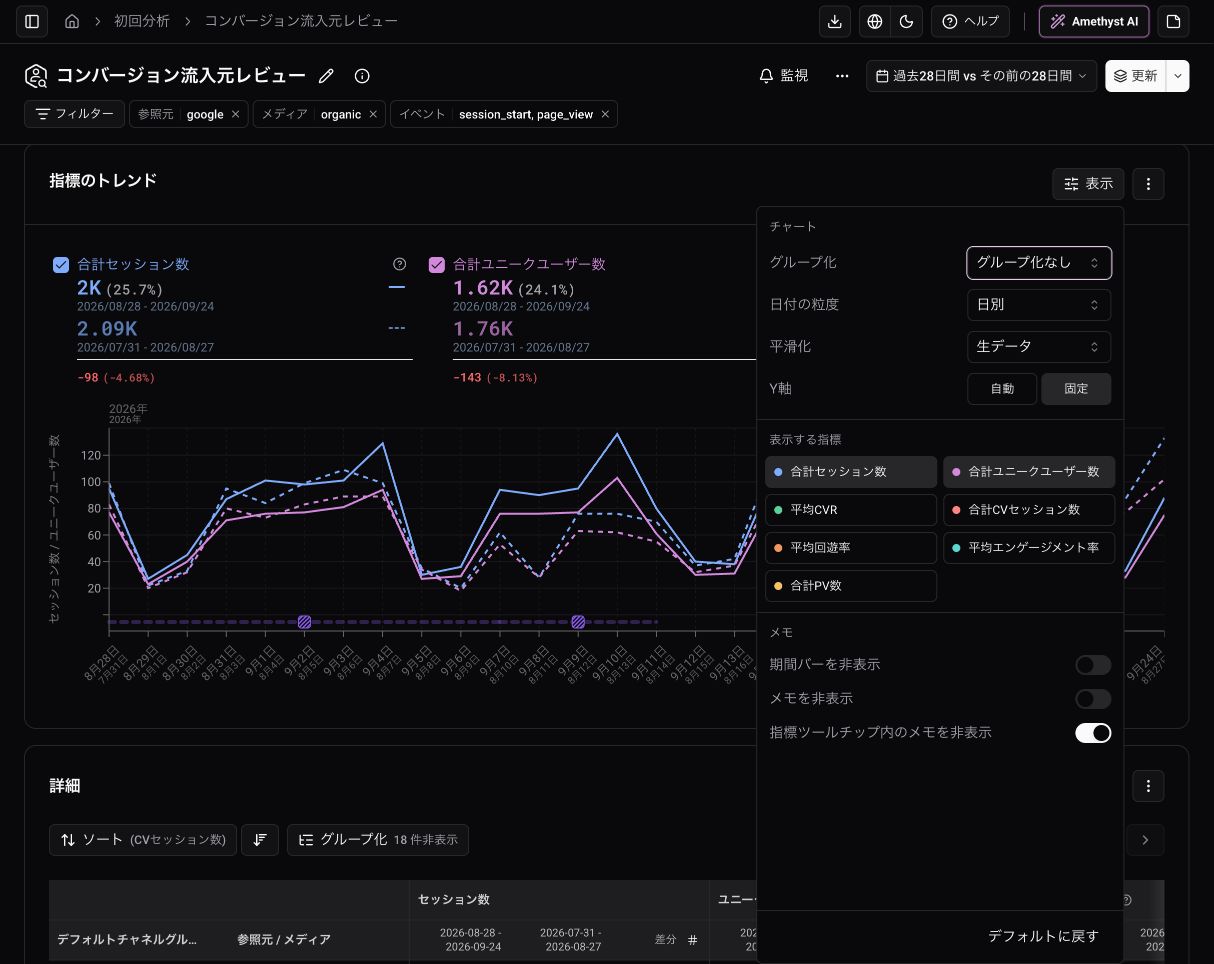Set Y軸 to 自動
This screenshot has width=1214, height=964.
pyautogui.click(x=1002, y=389)
